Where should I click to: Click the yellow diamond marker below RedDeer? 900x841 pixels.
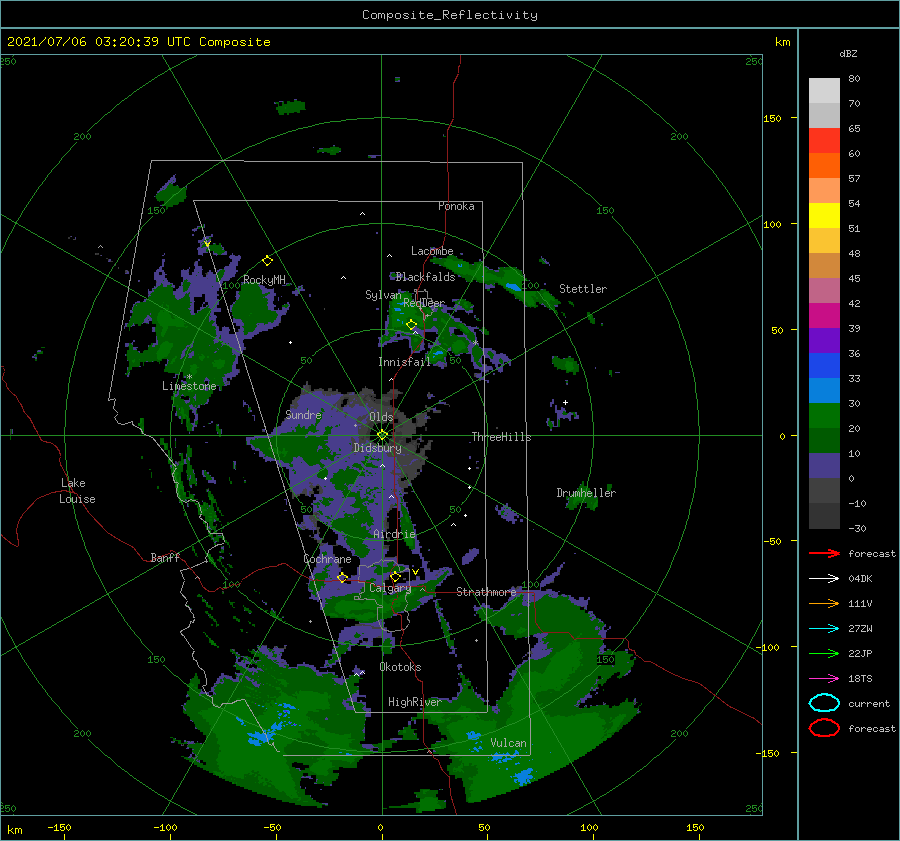click(411, 324)
